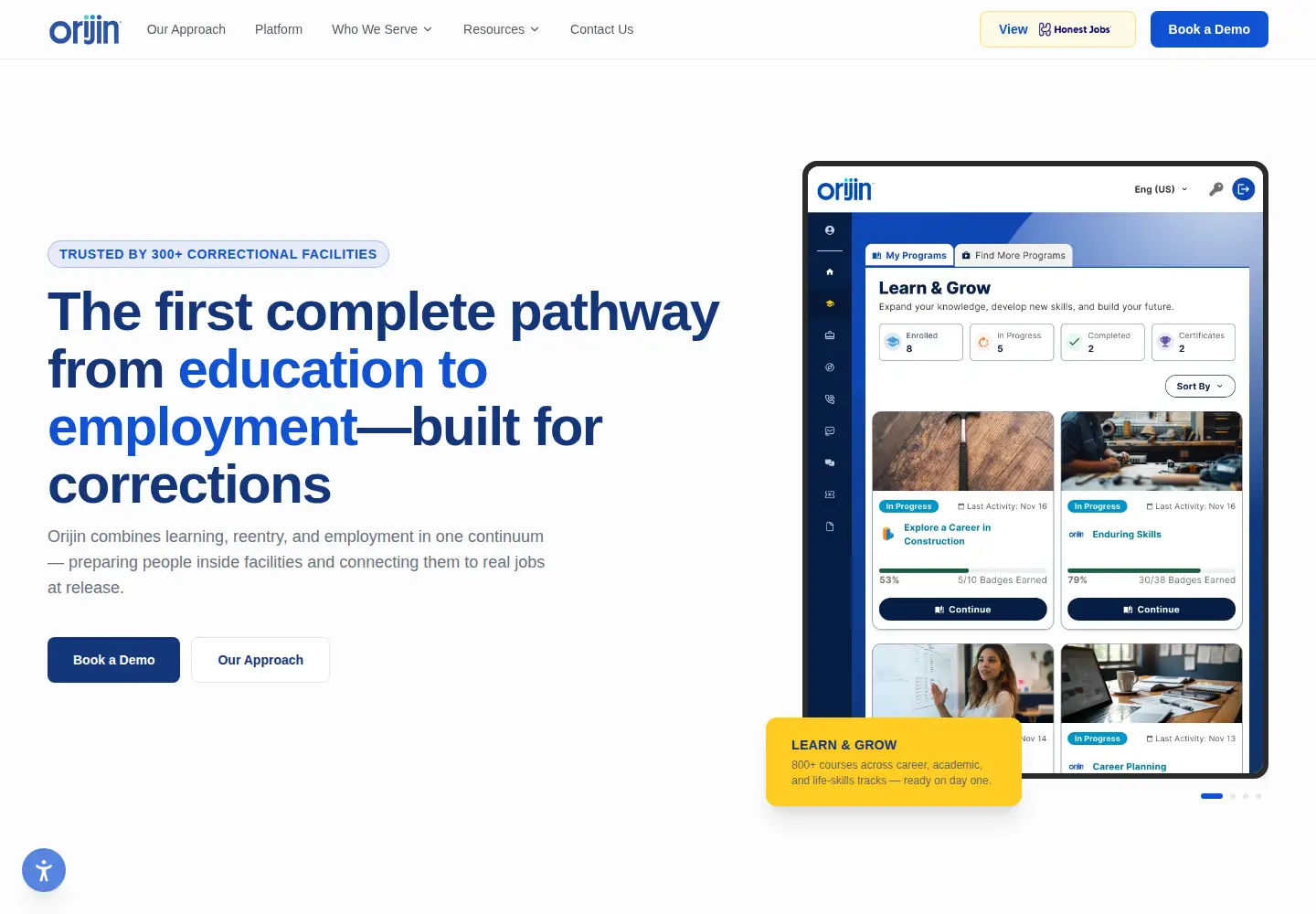Click the Enrolled graduation cap stat icon
Image resolution: width=1316 pixels, height=914 pixels.
[893, 342]
